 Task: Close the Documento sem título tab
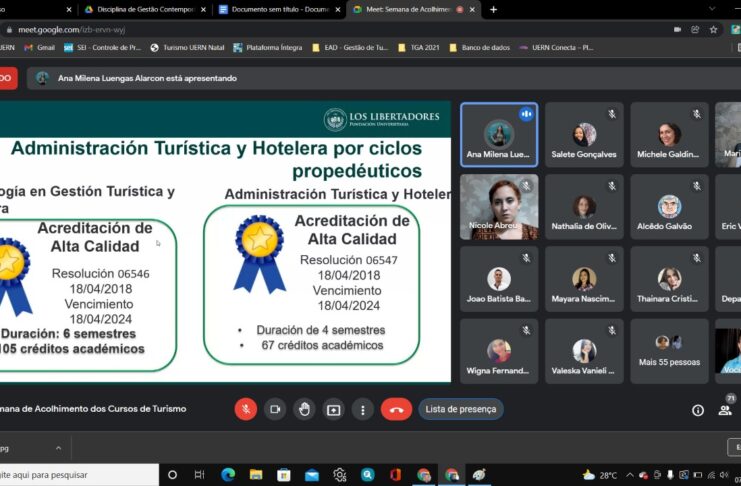[x=338, y=9]
